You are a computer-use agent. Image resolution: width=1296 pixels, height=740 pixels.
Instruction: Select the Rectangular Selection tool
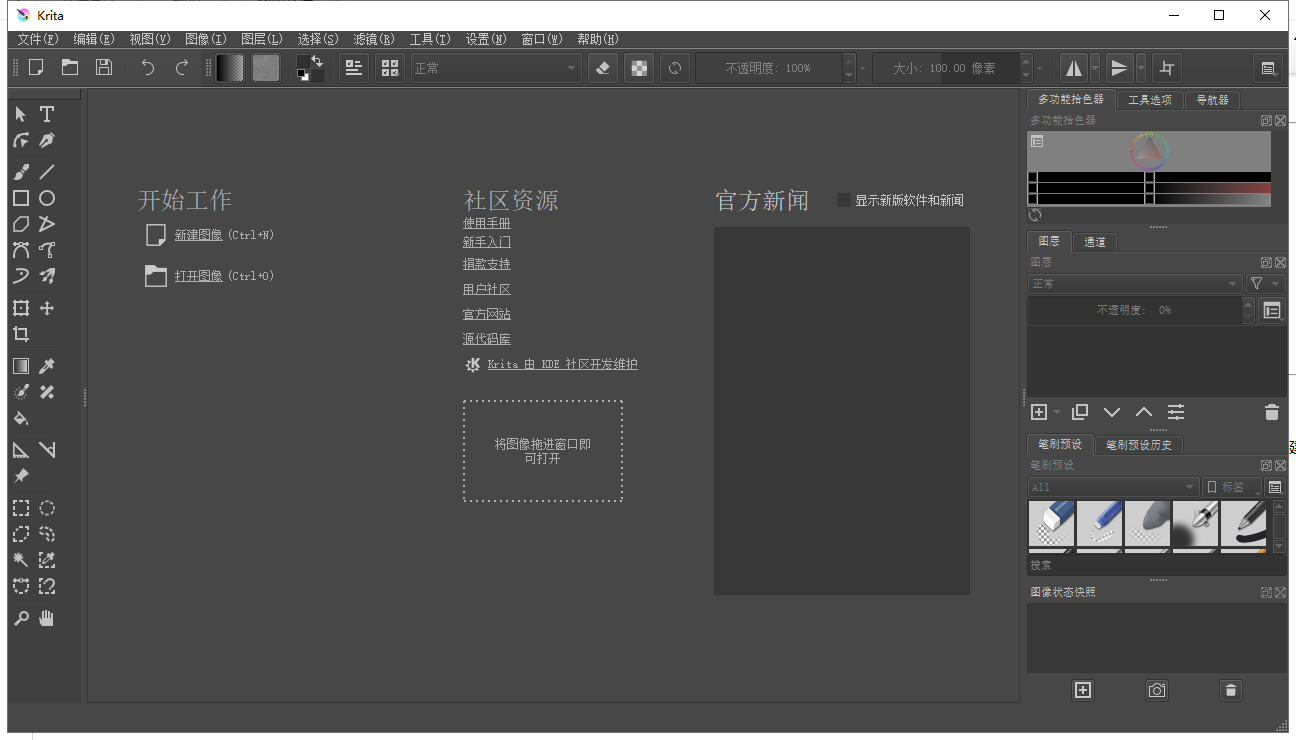(21, 508)
